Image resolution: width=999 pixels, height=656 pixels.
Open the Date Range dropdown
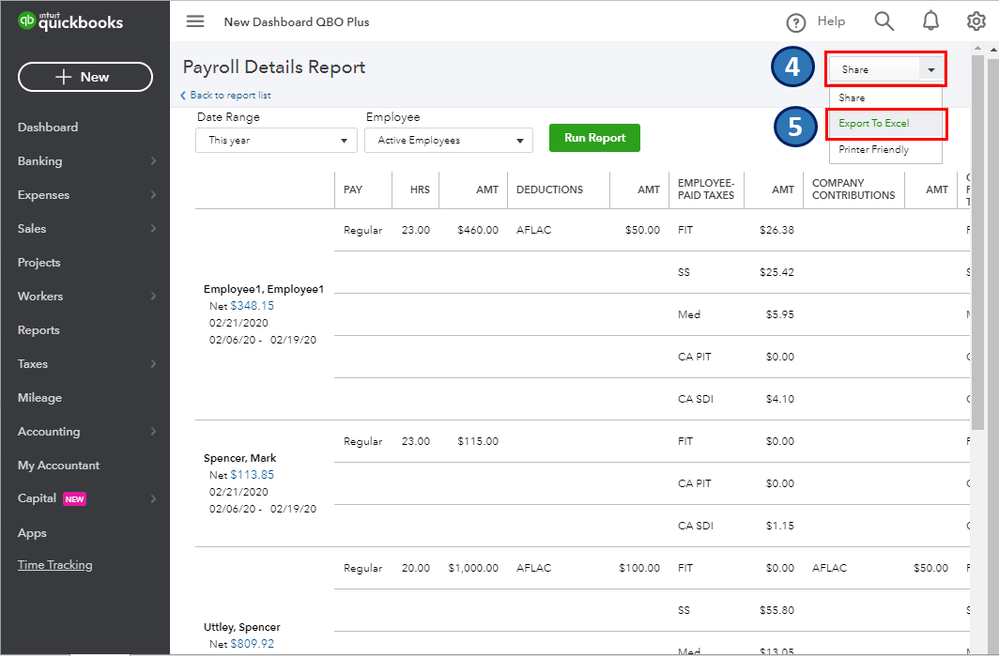276,141
